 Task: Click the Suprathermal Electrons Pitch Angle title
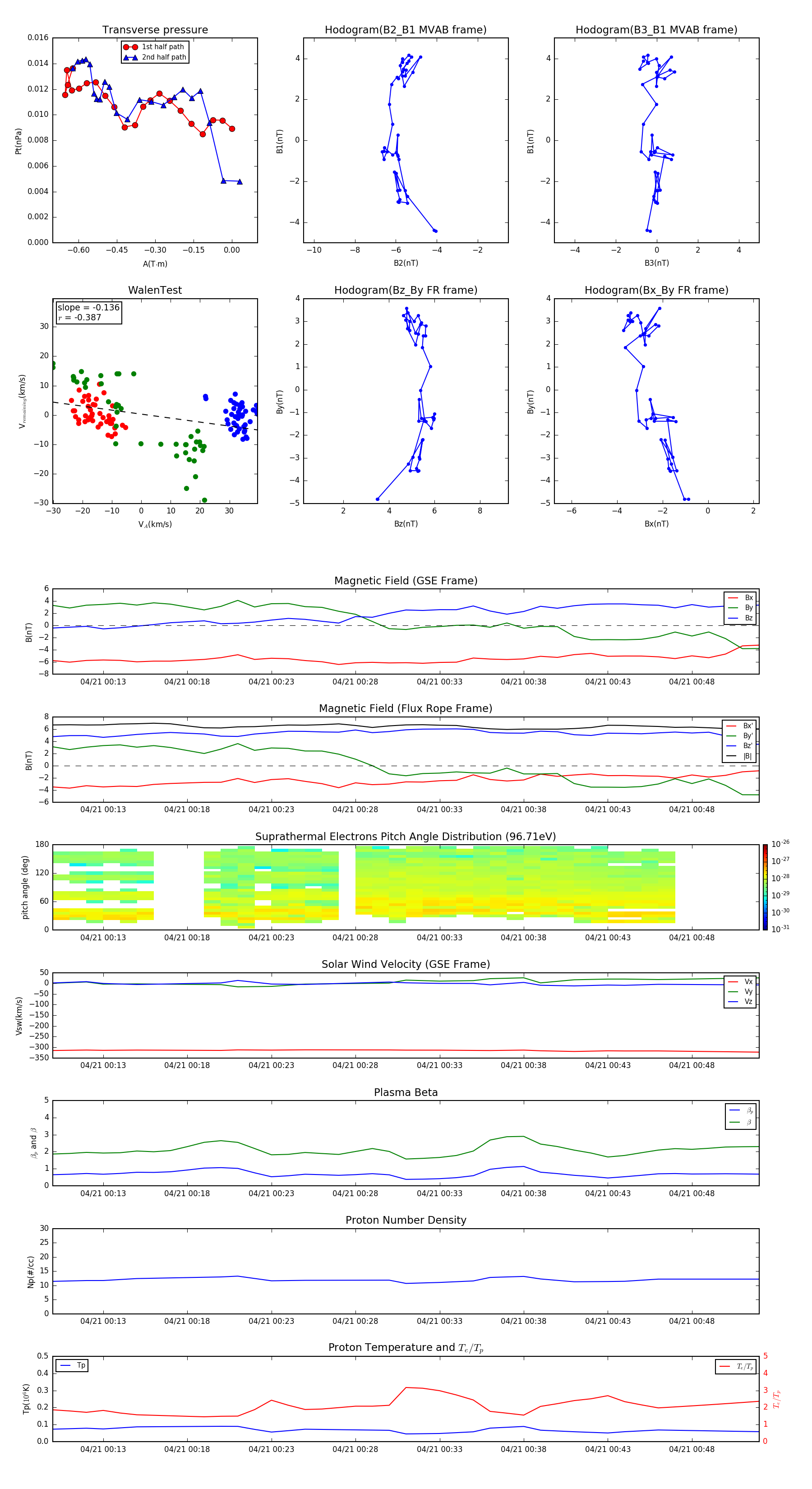tap(406, 837)
